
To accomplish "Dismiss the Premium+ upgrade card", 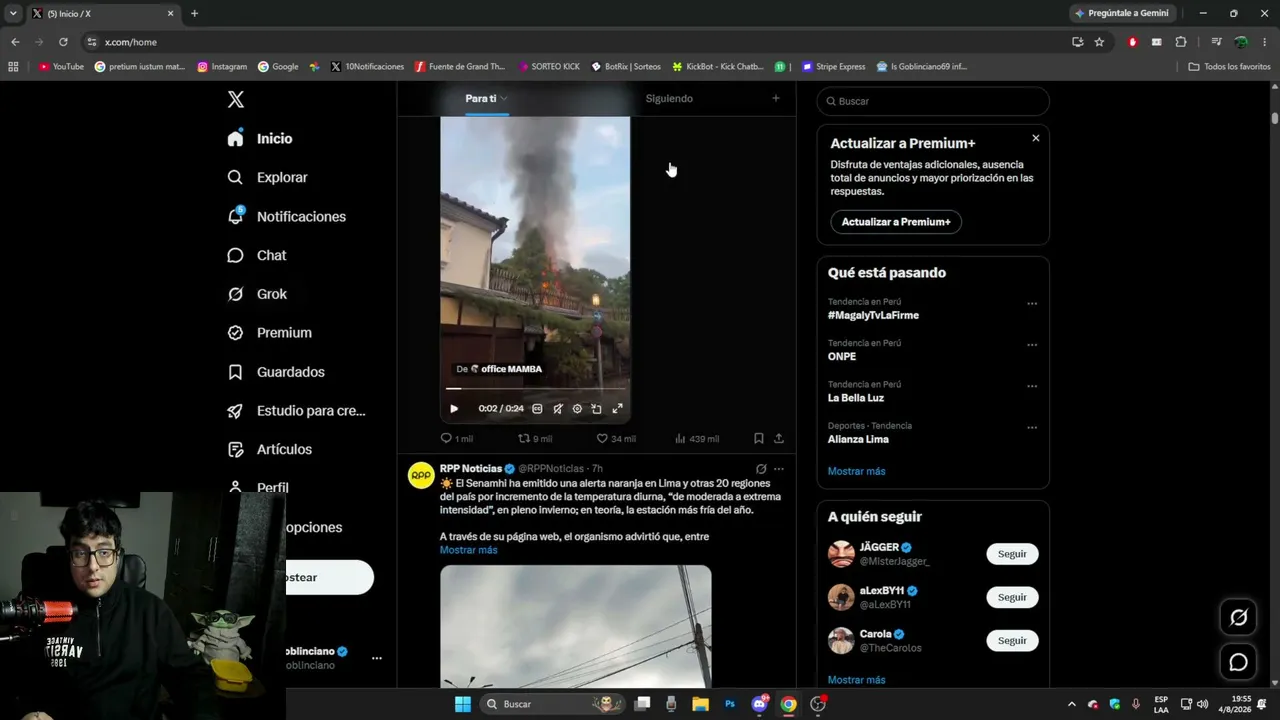I will [x=1036, y=138].
